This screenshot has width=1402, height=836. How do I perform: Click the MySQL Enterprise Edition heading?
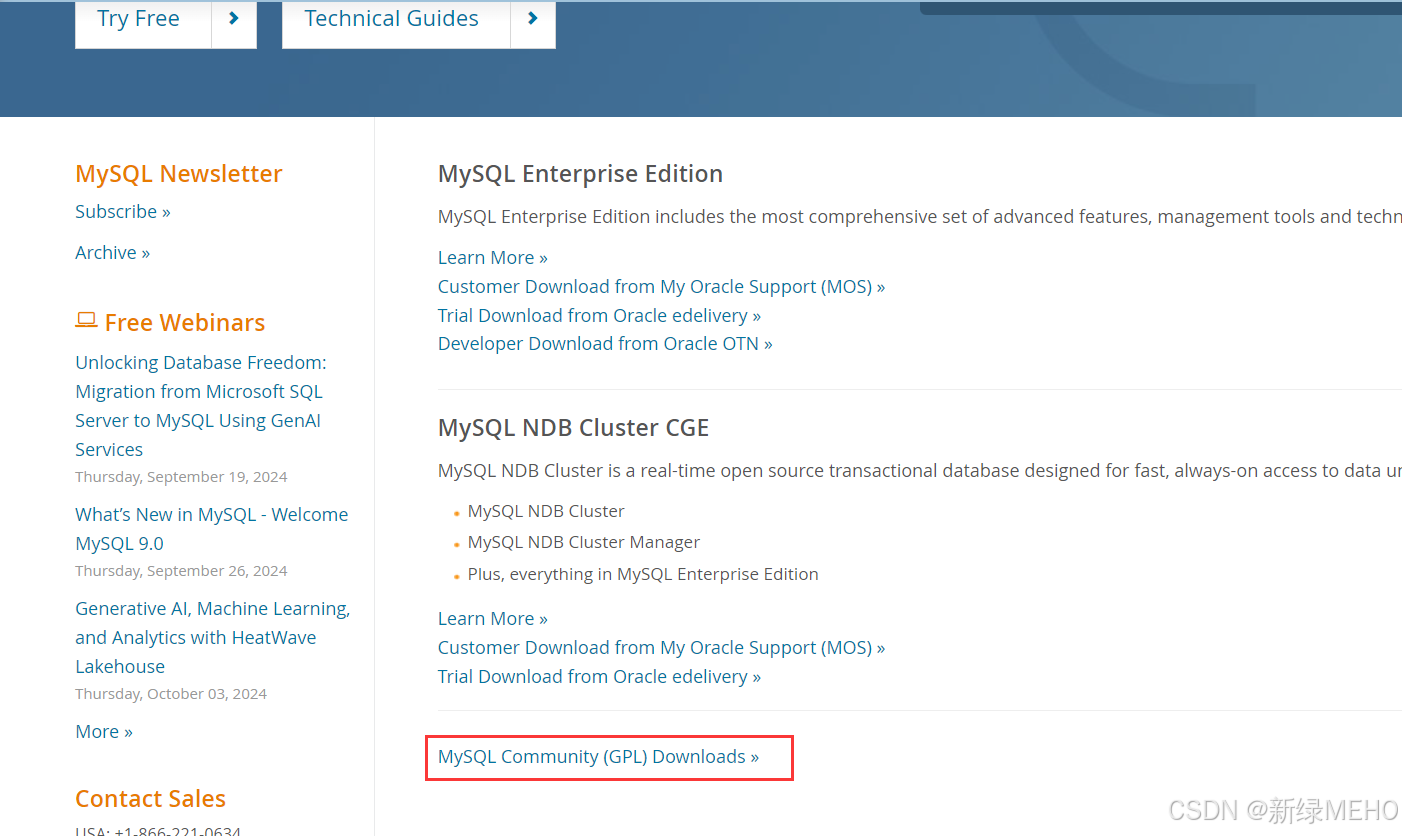580,174
